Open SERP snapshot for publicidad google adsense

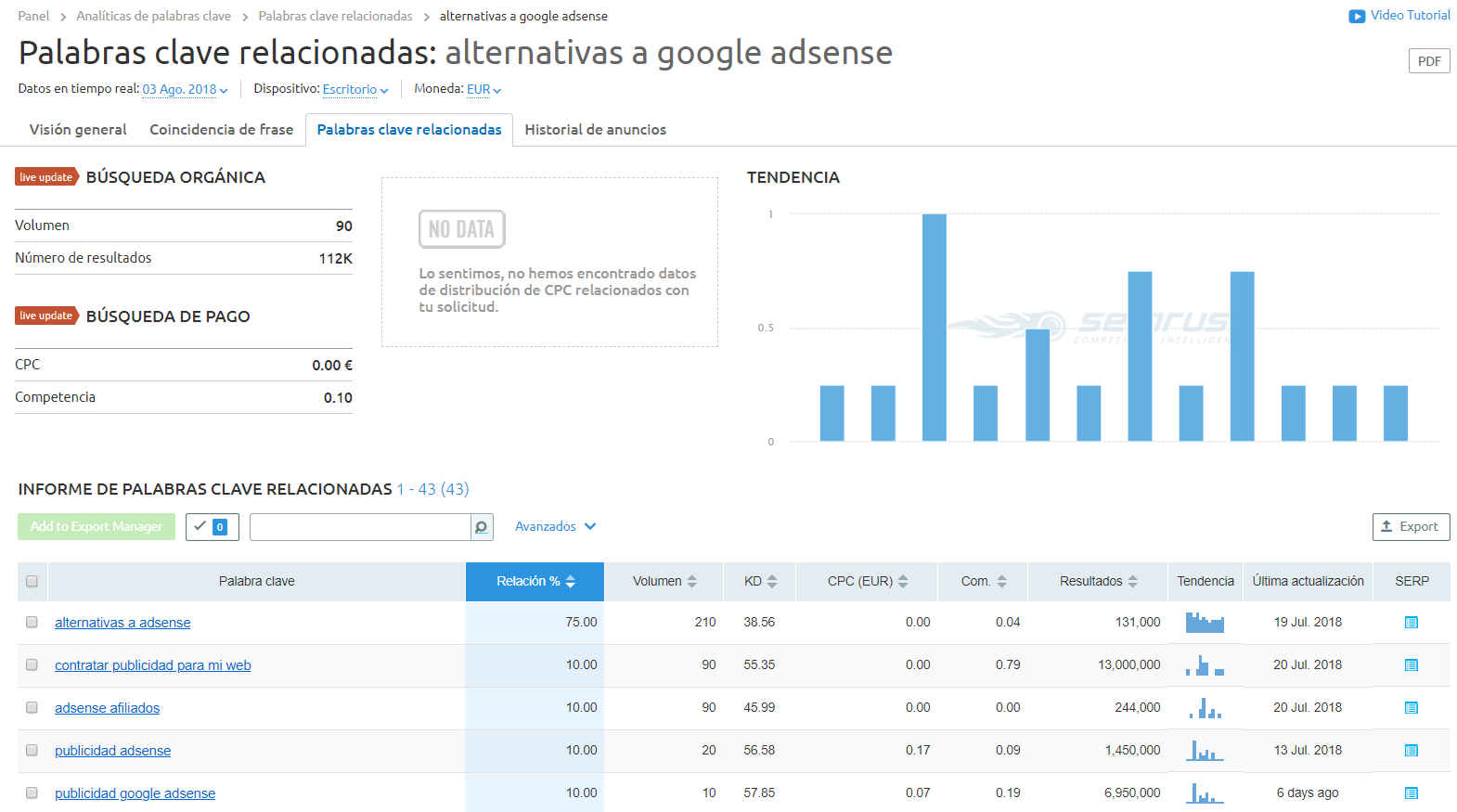1411,793
